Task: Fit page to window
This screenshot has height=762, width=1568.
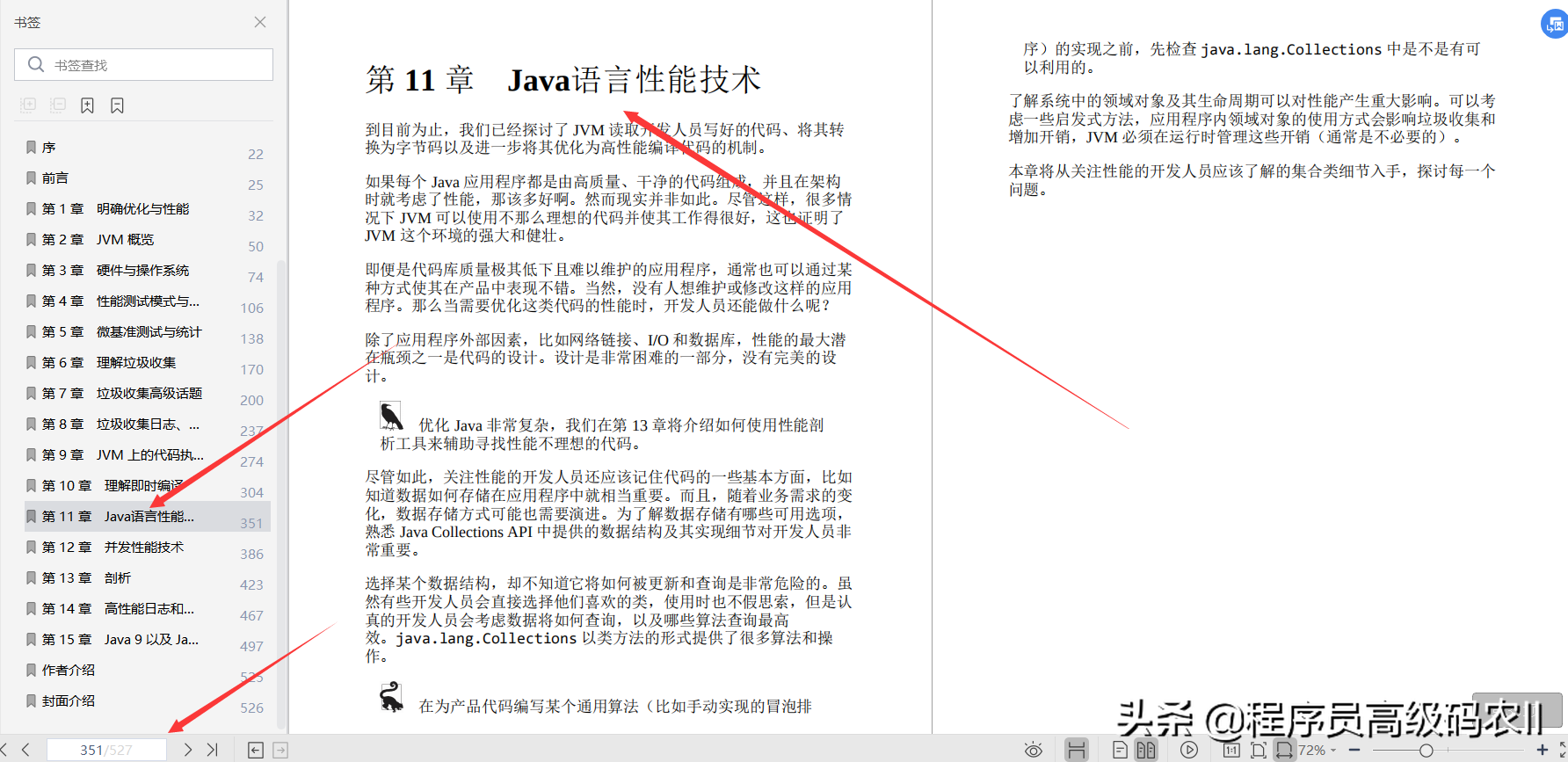Action: (1259, 750)
